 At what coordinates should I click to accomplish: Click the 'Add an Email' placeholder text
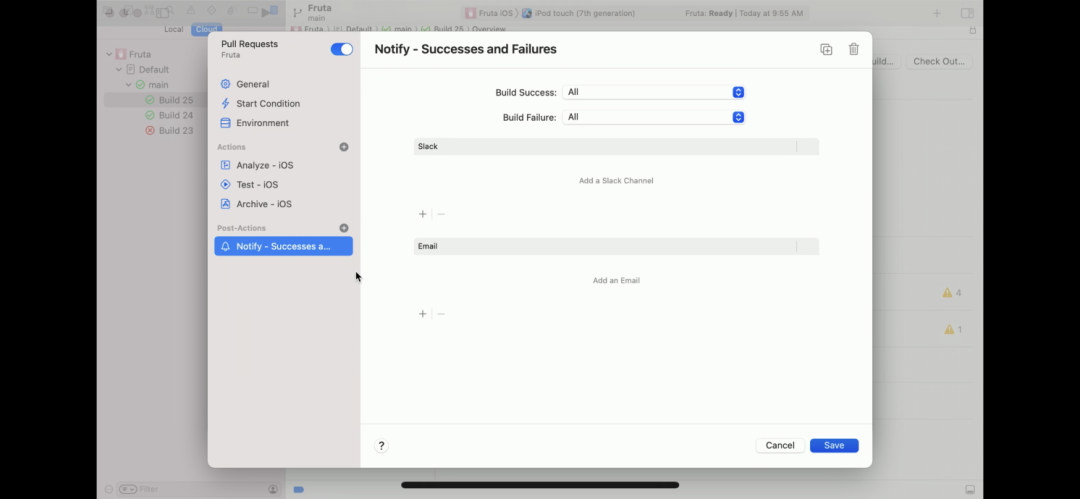616,281
